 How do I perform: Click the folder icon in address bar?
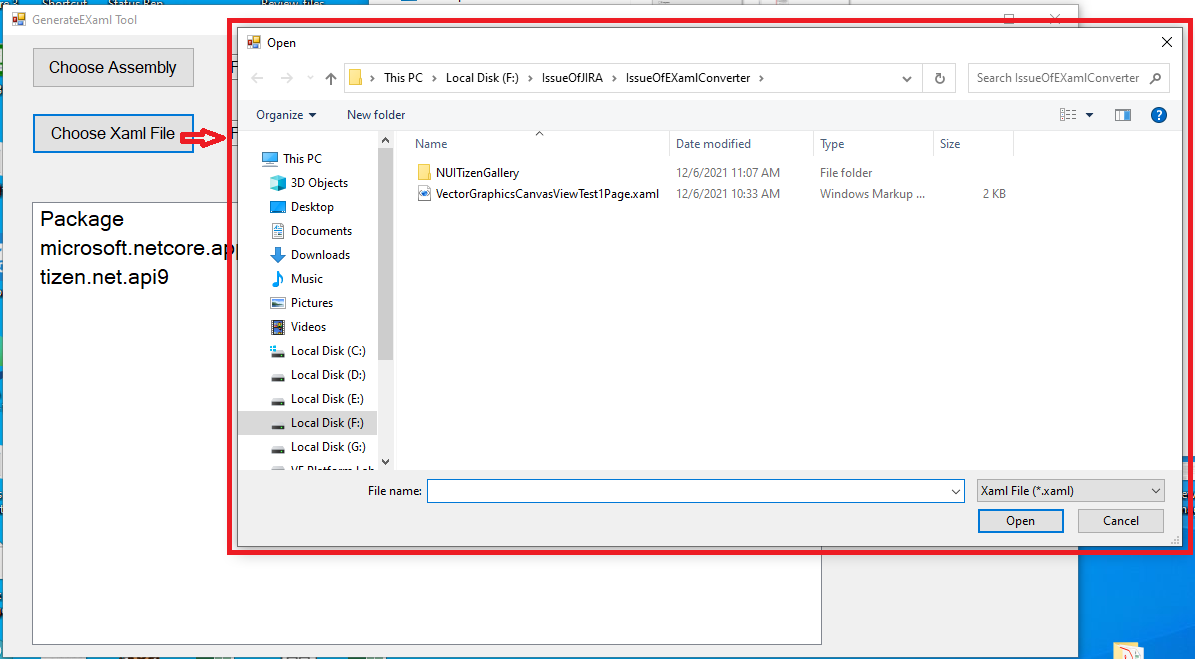click(355, 78)
